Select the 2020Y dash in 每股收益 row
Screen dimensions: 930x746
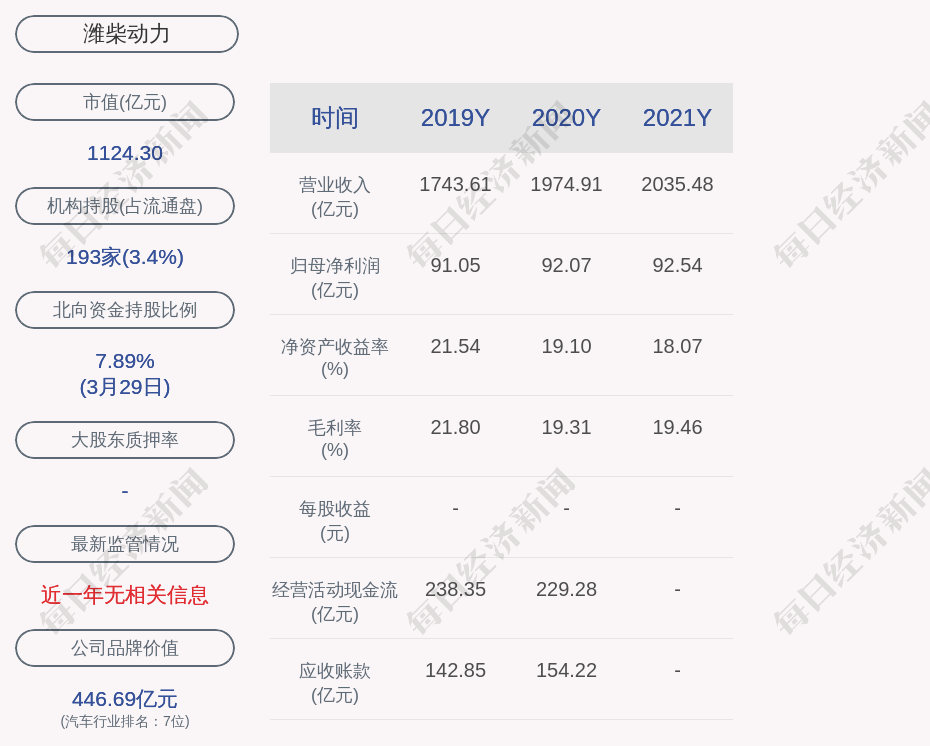point(566,508)
